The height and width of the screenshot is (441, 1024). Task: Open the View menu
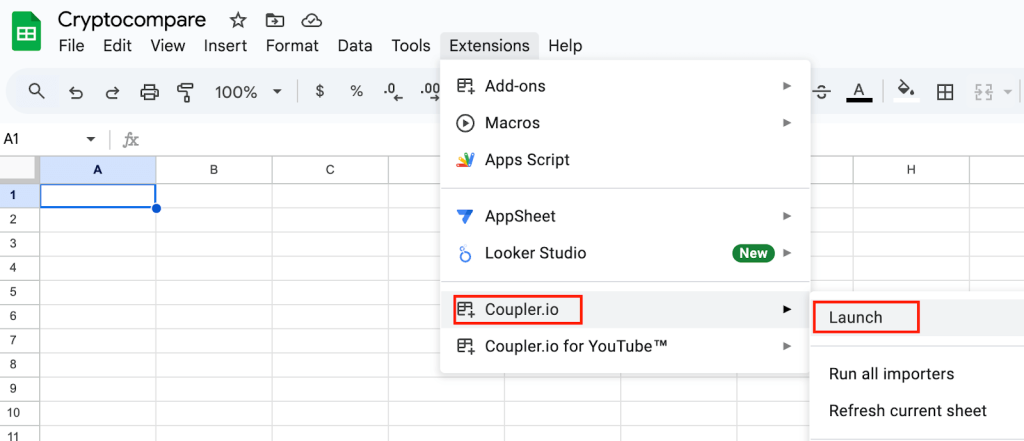click(168, 46)
